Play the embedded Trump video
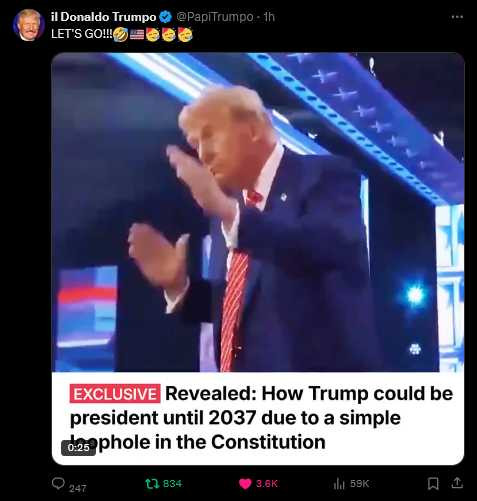 click(x=258, y=212)
